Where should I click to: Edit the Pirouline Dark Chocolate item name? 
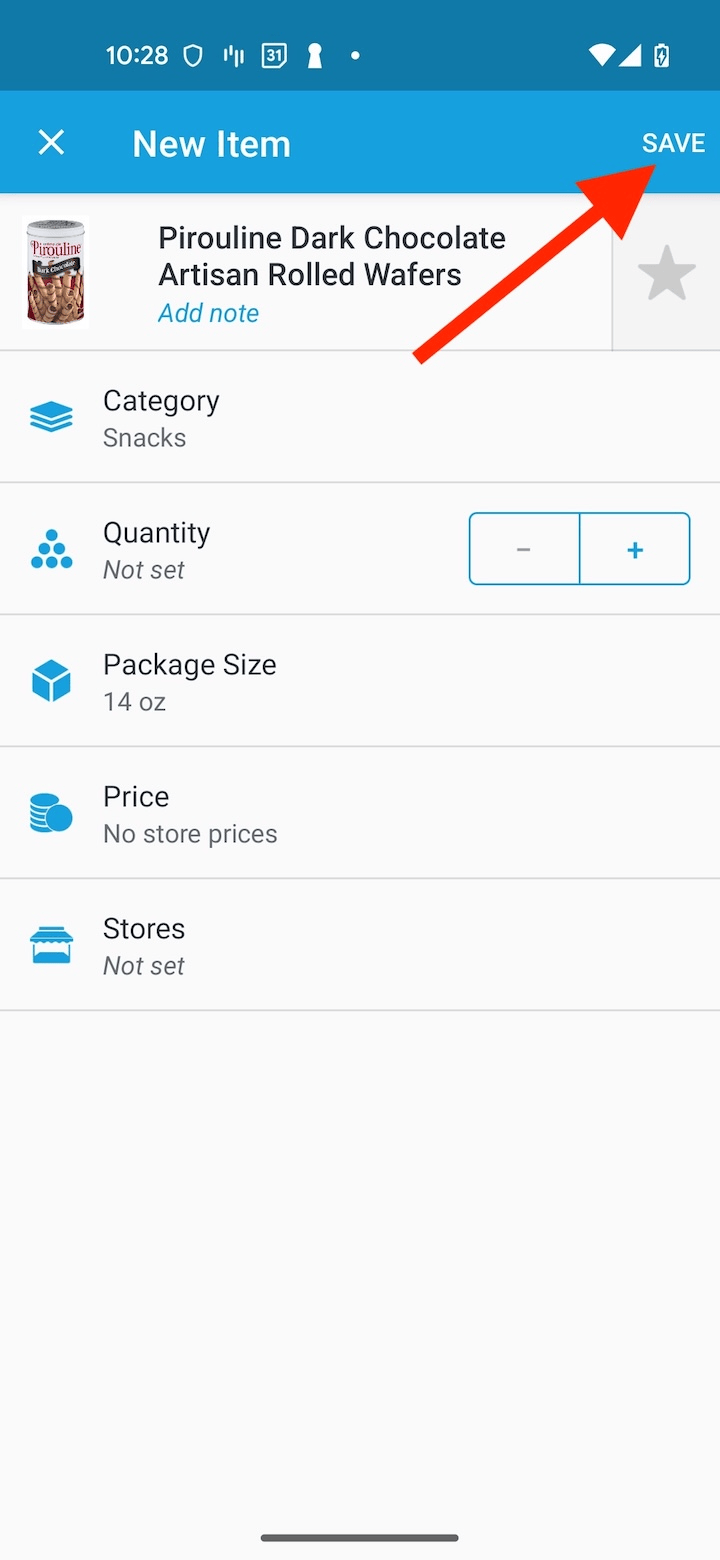click(332, 256)
